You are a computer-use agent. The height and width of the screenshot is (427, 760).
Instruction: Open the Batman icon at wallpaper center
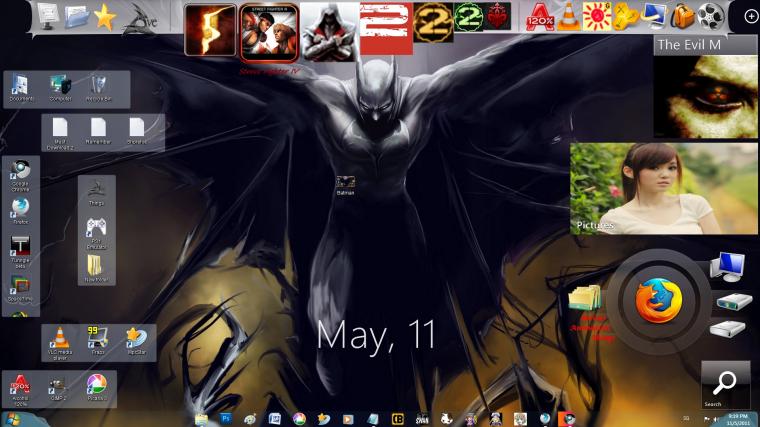[345, 186]
